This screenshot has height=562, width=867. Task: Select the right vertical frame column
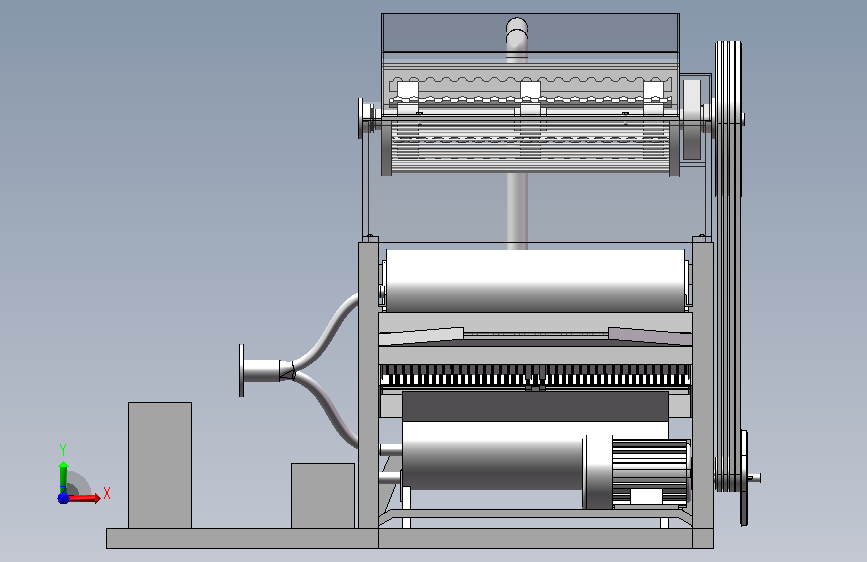coord(703,385)
